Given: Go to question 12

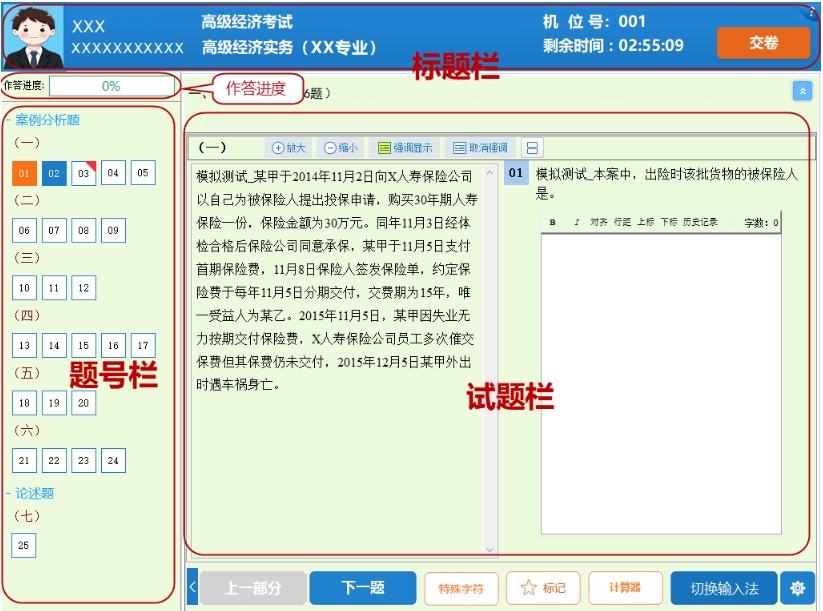Looking at the screenshot, I should click(83, 288).
